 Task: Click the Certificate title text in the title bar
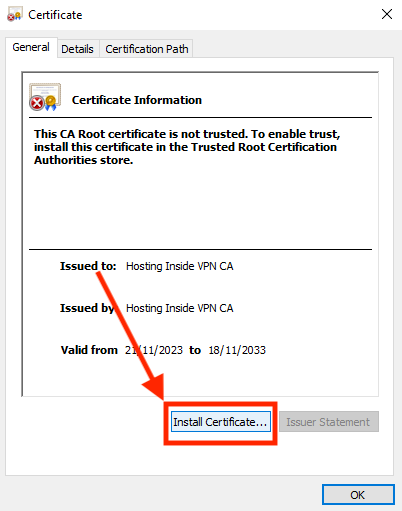tap(55, 15)
